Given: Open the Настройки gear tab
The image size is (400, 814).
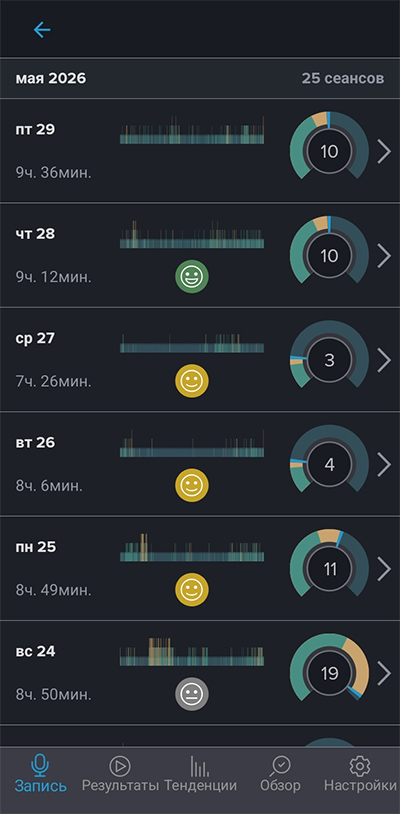Looking at the screenshot, I should coord(360,774).
